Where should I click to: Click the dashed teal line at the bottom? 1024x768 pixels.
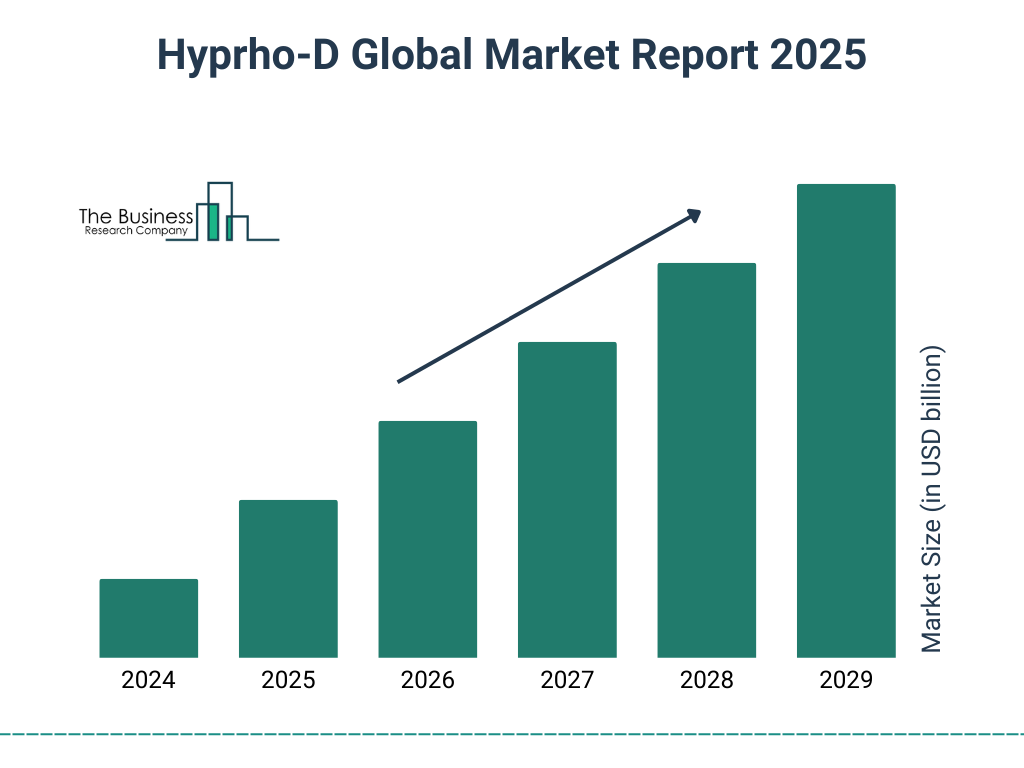(512, 734)
